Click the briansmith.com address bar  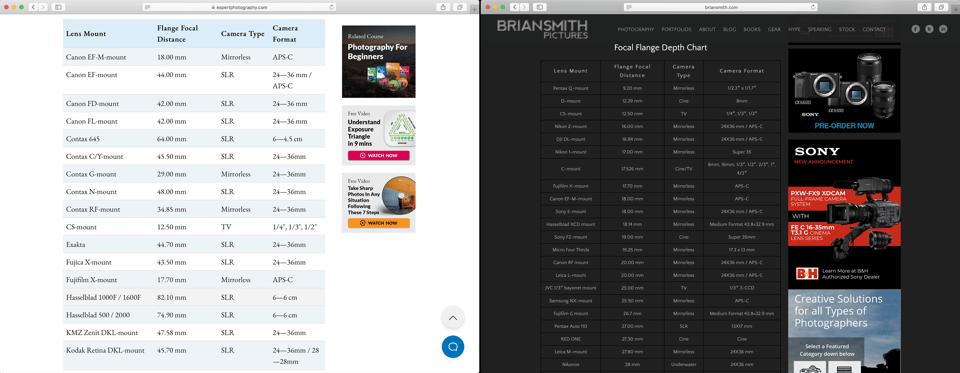(721, 7)
